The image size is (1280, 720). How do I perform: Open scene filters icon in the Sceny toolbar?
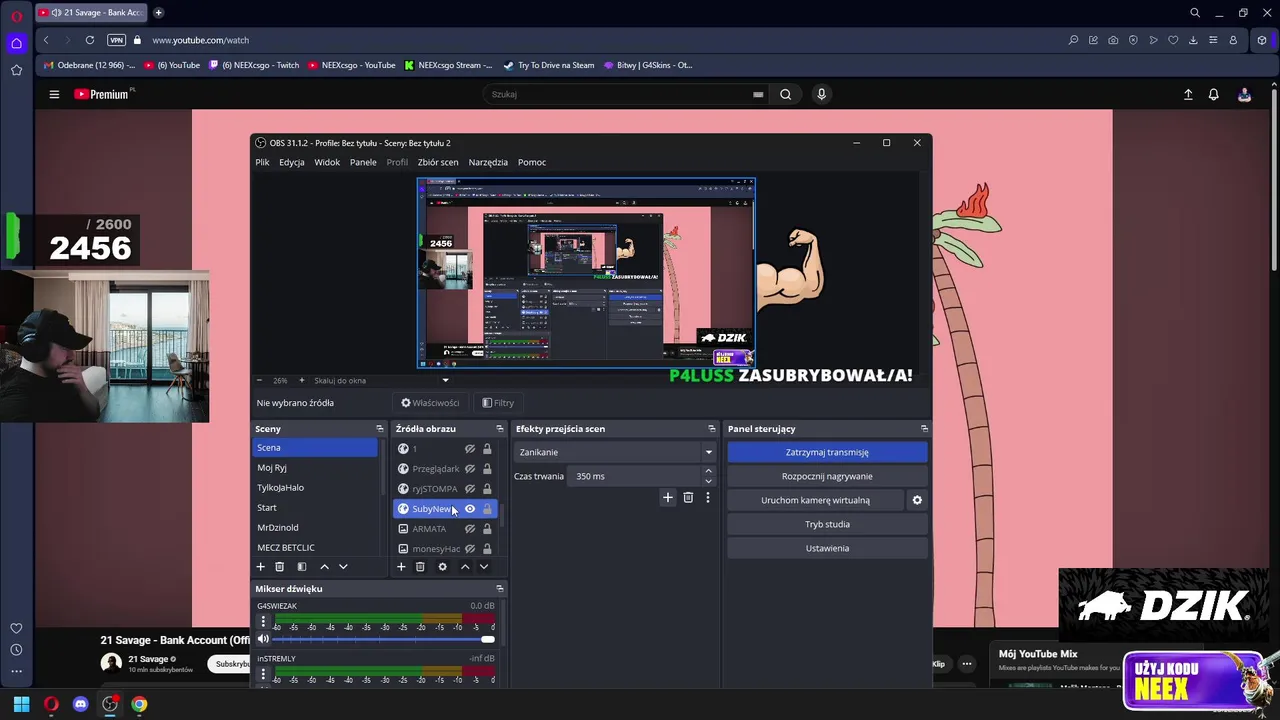(x=302, y=567)
